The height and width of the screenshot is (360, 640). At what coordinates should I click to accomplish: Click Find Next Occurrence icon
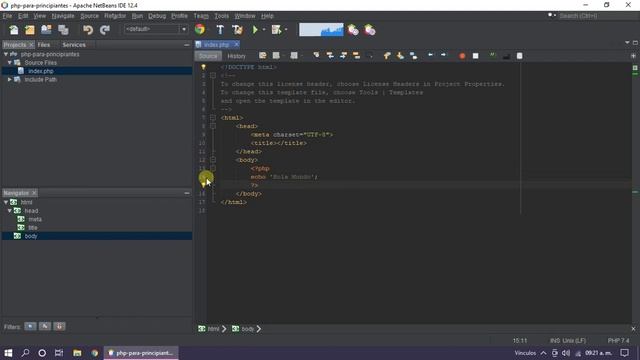[343, 56]
